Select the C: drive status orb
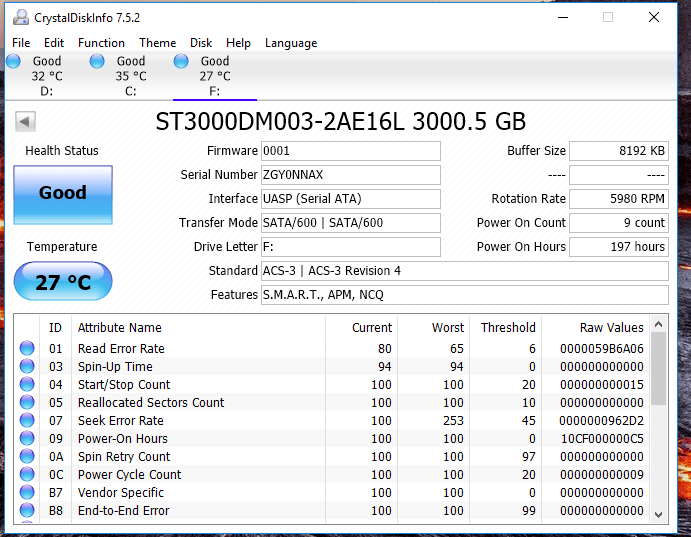691x537 pixels. [x=97, y=62]
